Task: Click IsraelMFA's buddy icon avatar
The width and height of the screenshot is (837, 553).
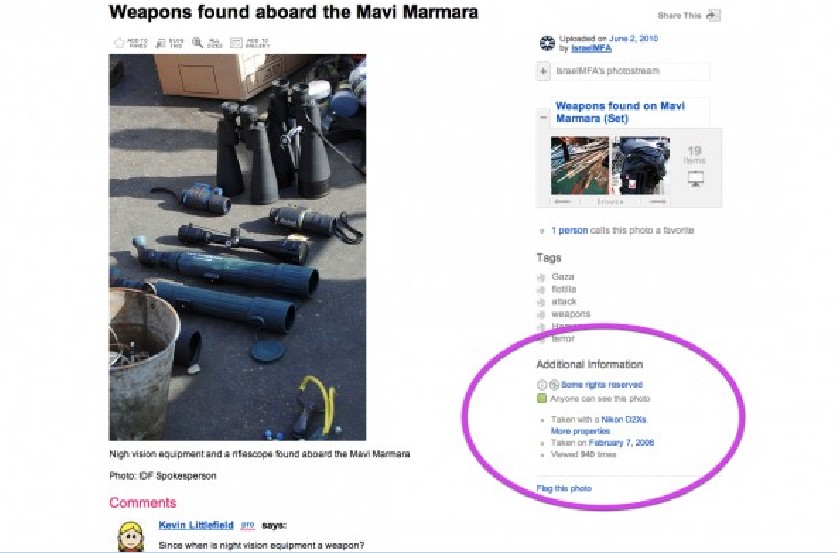Action: 547,43
